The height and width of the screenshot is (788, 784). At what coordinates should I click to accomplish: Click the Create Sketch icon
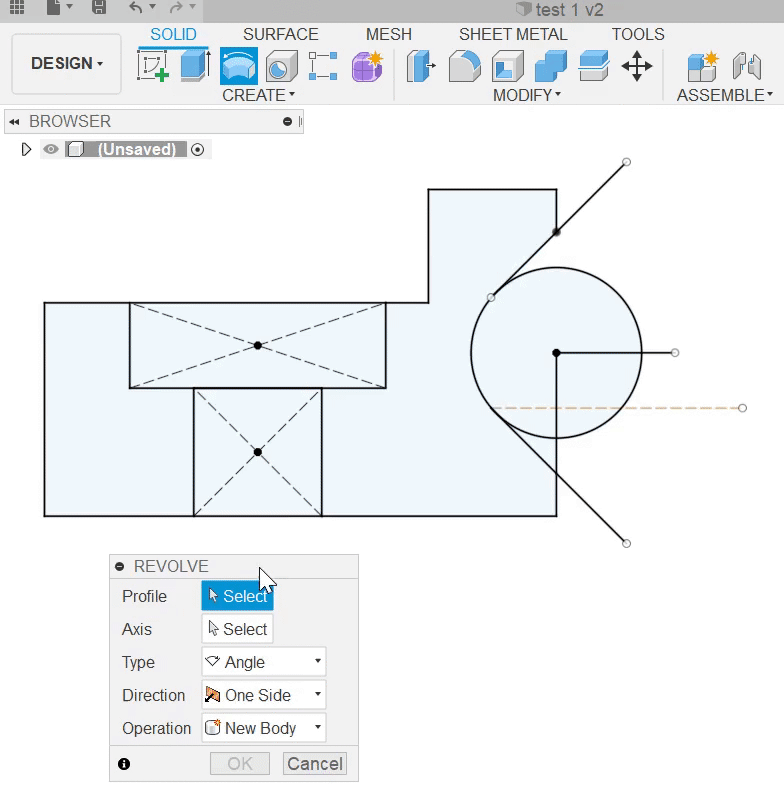click(153, 66)
